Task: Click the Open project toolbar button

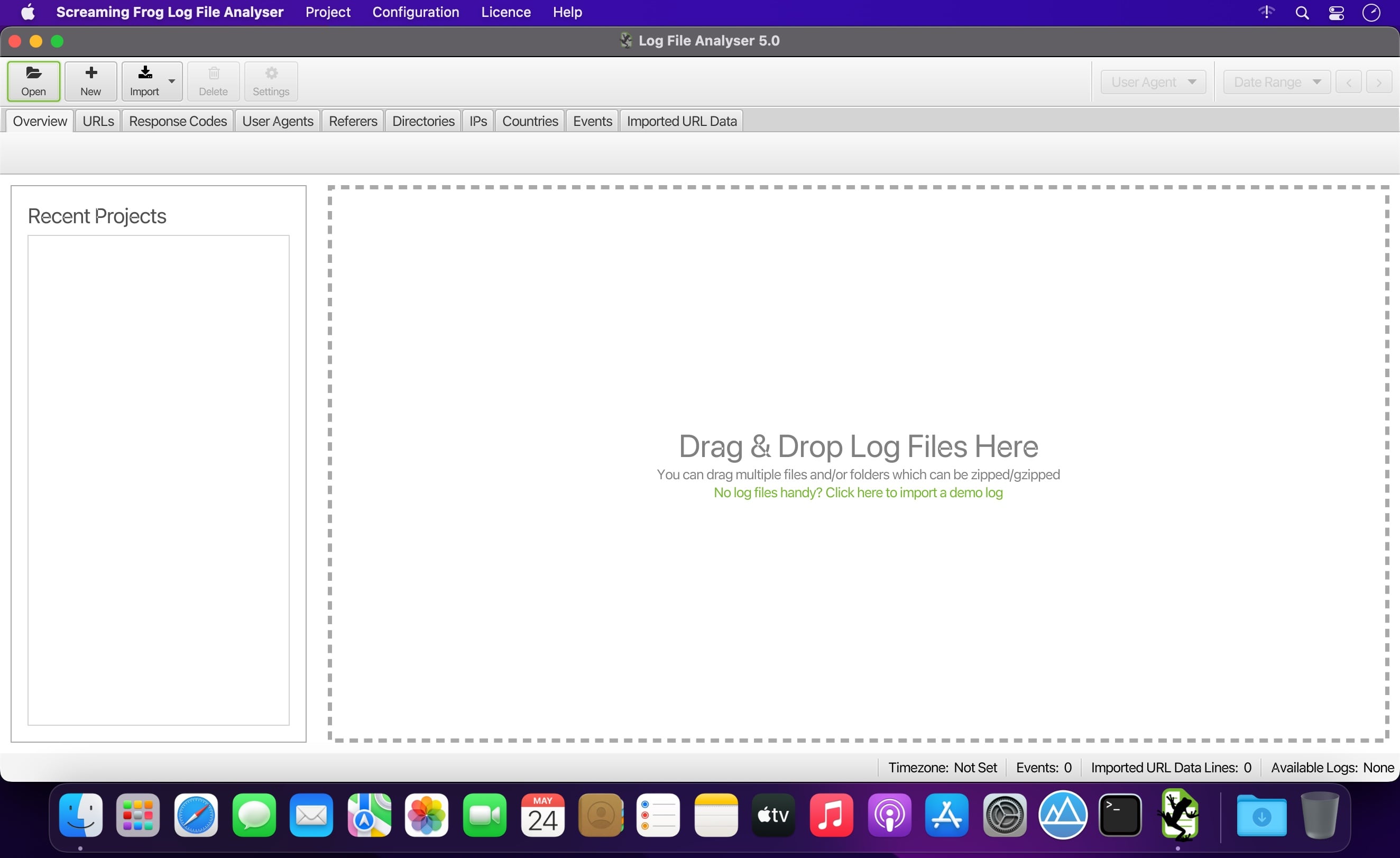Action: coord(33,81)
